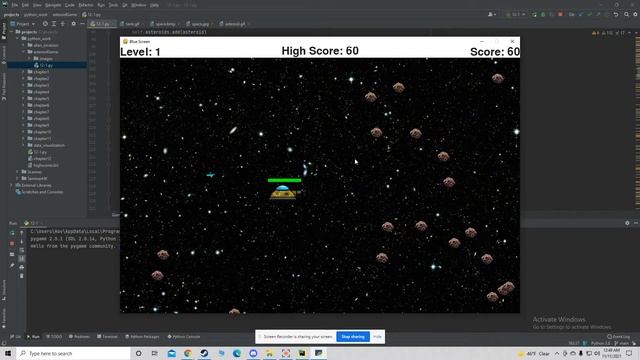Hide the Project panel with minus icon

(x=82, y=24)
